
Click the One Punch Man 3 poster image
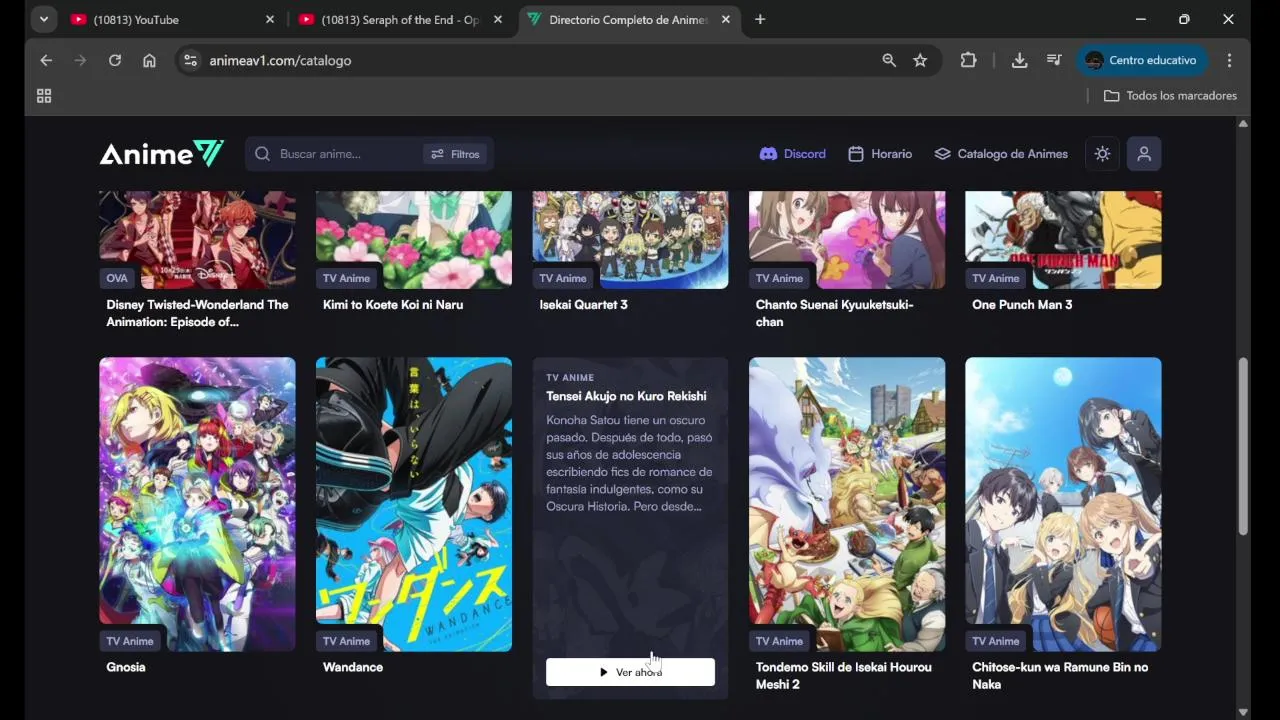(1063, 240)
